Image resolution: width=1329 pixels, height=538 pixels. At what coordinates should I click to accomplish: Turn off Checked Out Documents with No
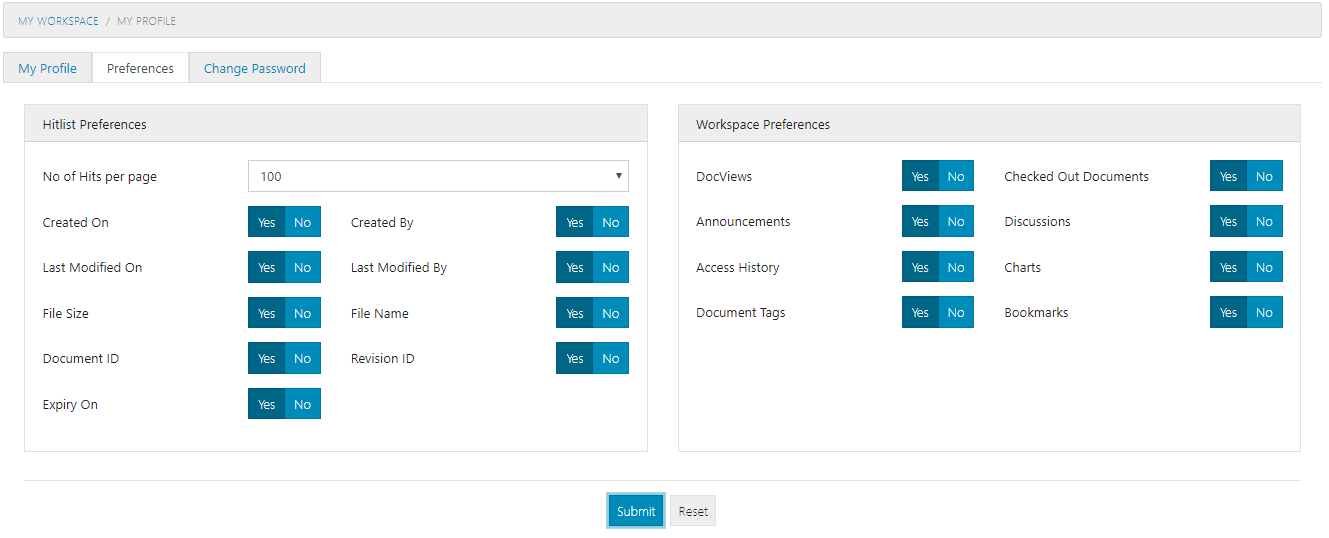[1264, 176]
